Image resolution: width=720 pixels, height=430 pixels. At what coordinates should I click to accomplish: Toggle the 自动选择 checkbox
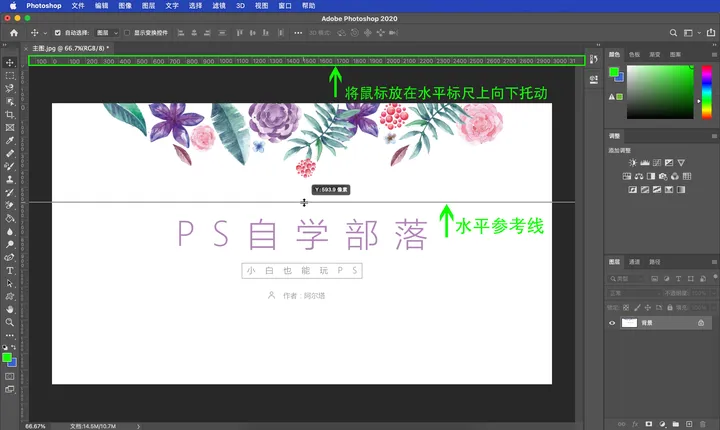(57, 33)
